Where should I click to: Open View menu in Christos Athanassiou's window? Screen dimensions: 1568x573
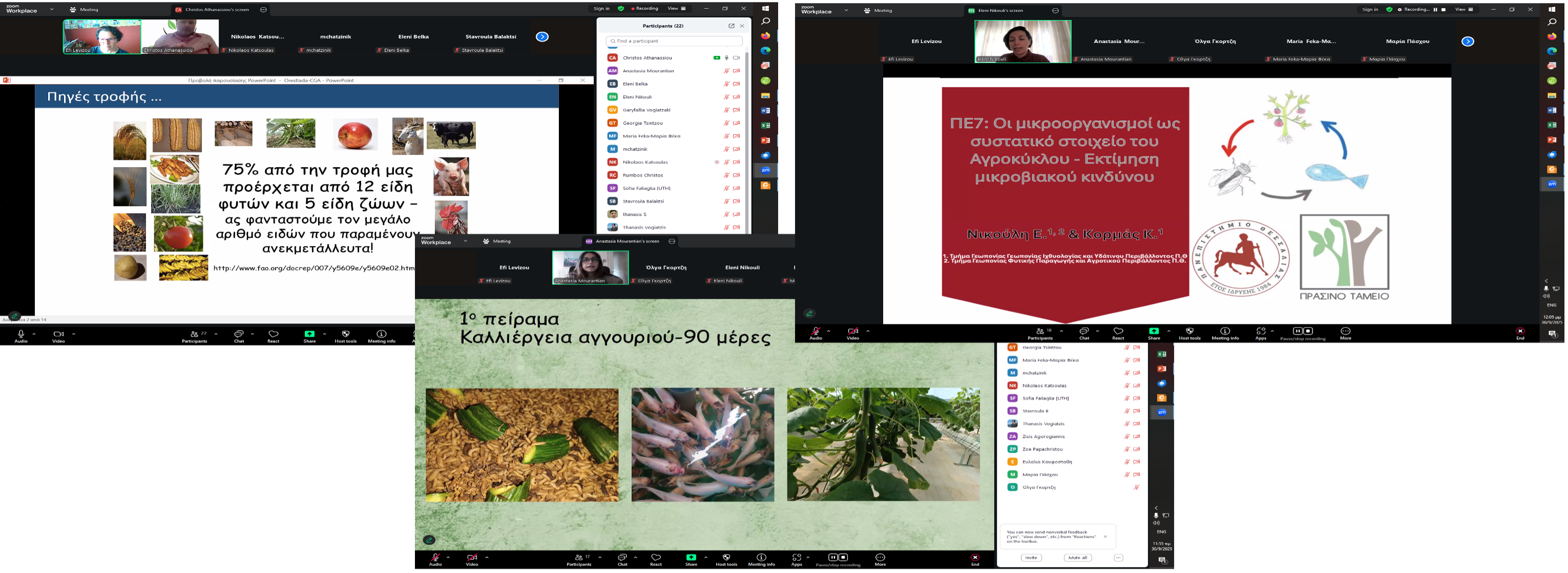tap(676, 9)
